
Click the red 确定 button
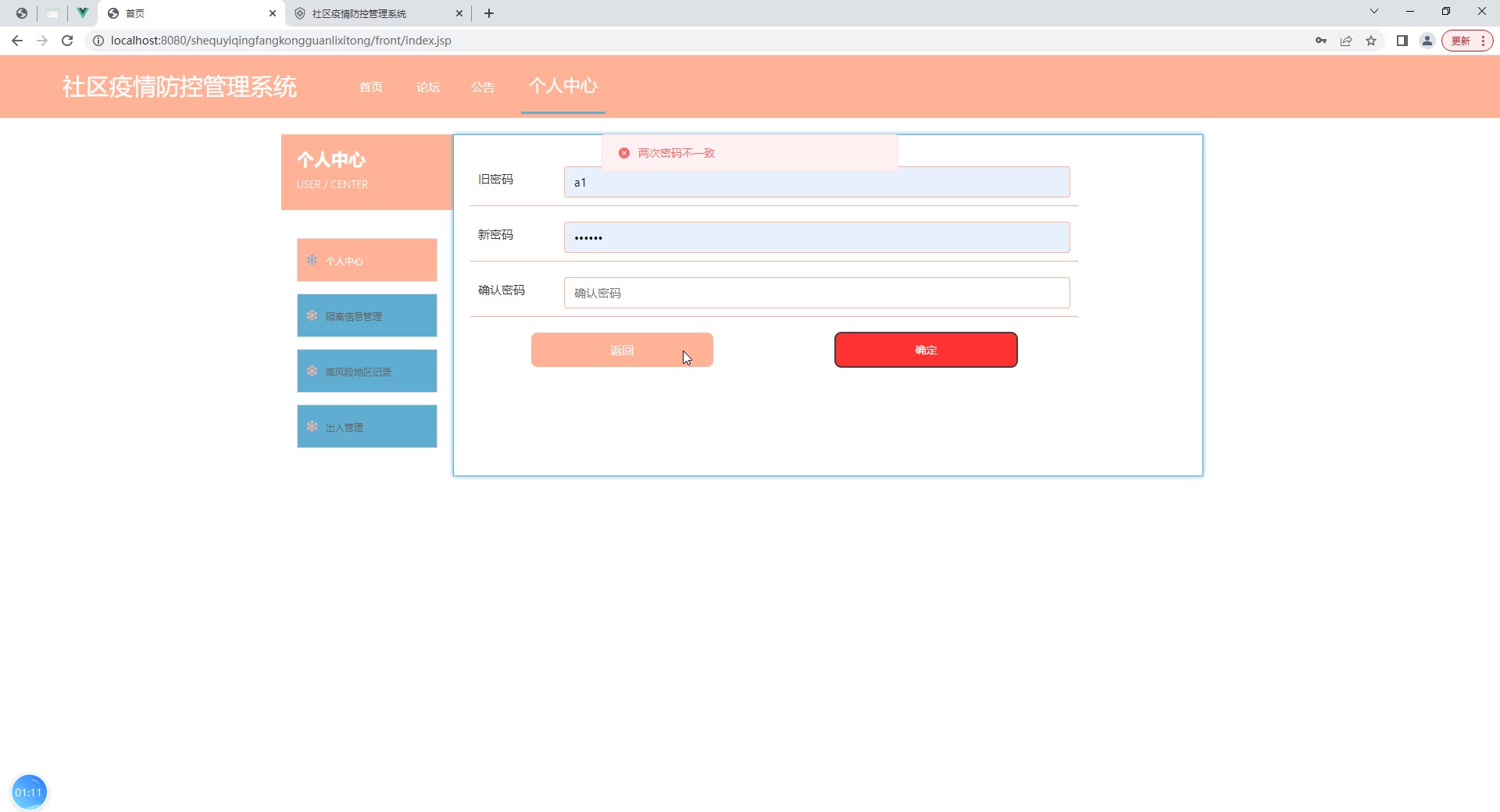926,350
